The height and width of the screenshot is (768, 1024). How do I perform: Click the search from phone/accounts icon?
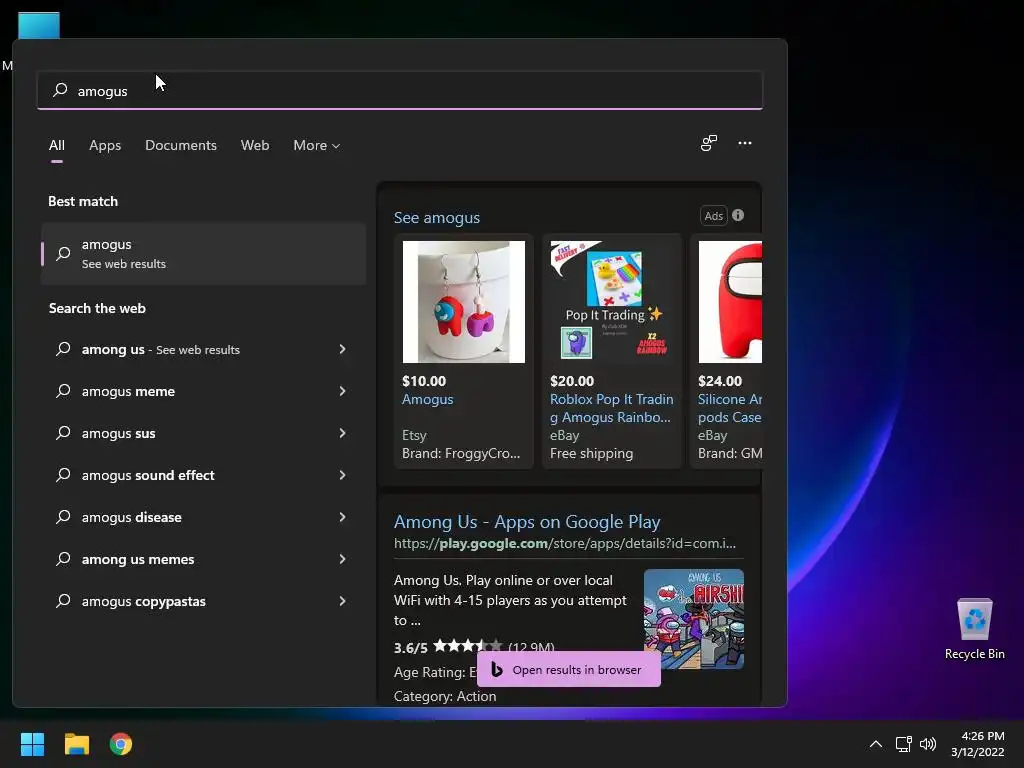(709, 143)
